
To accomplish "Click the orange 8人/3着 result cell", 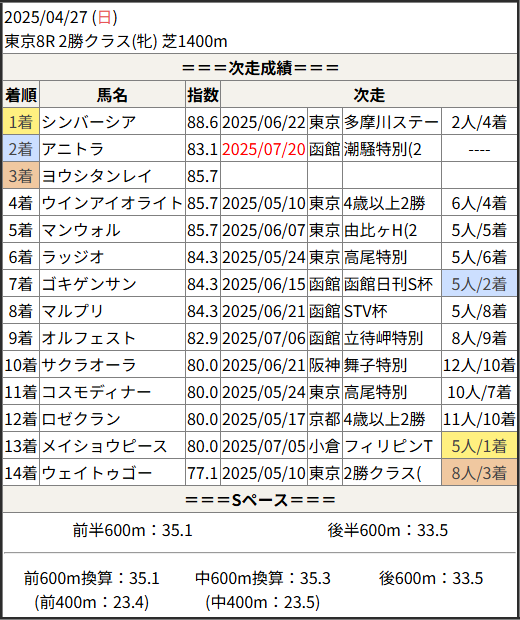I will pyautogui.click(x=479, y=473).
